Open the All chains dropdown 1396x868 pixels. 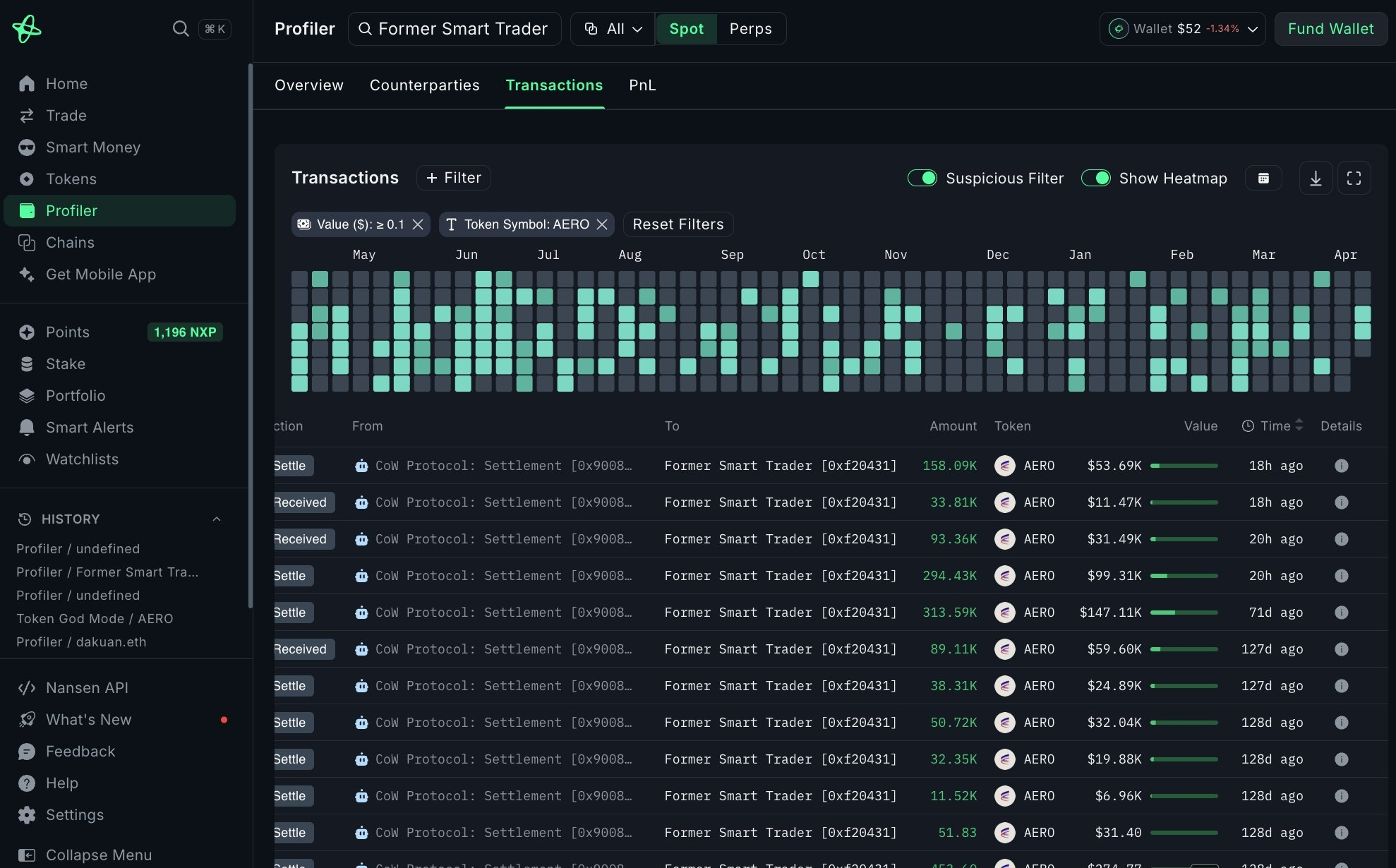tap(613, 29)
